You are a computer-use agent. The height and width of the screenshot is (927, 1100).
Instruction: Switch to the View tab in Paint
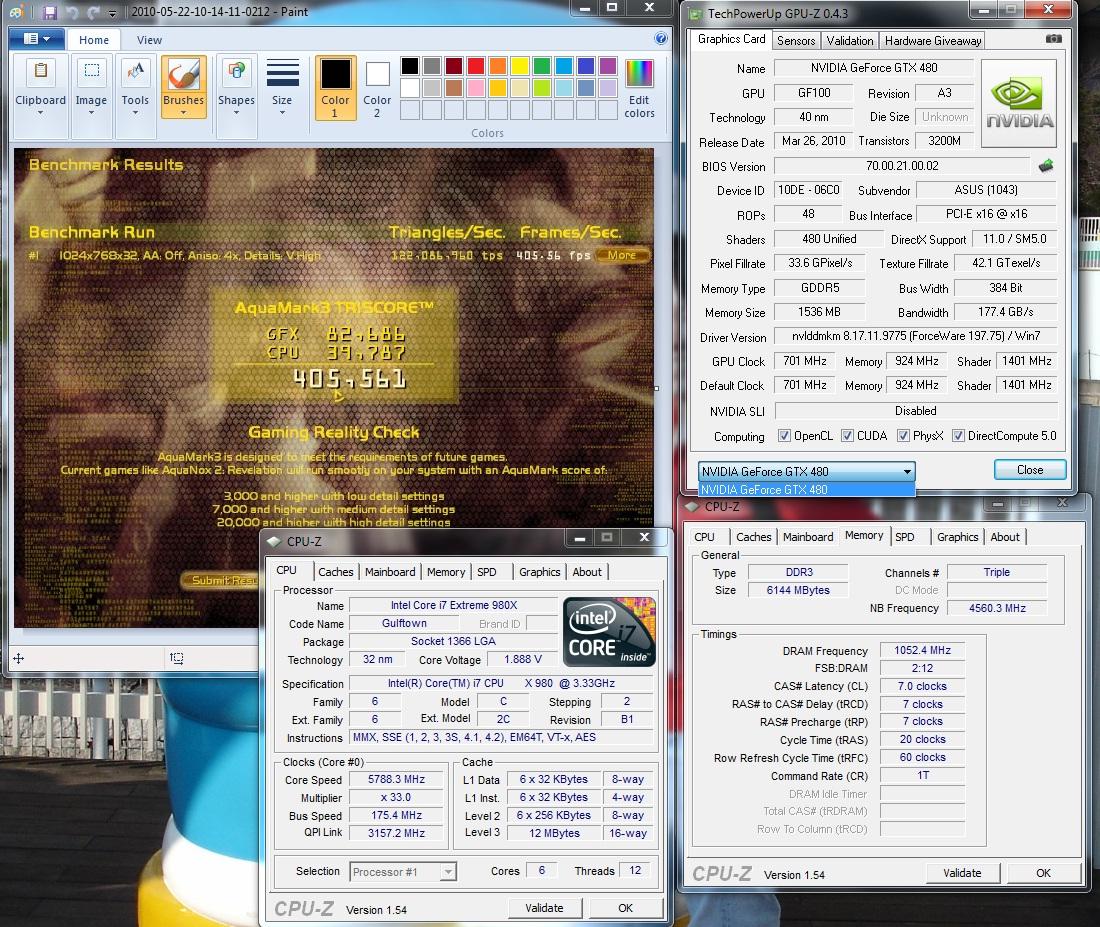coord(149,40)
